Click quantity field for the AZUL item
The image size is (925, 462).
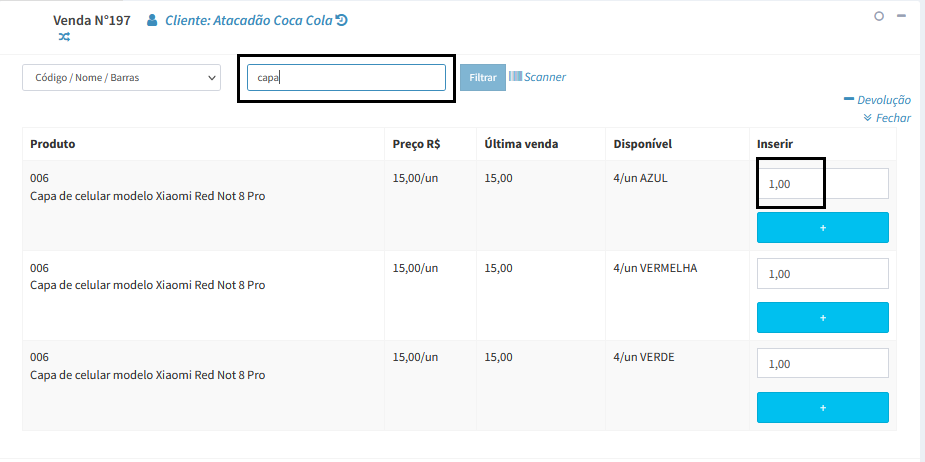[822, 184]
